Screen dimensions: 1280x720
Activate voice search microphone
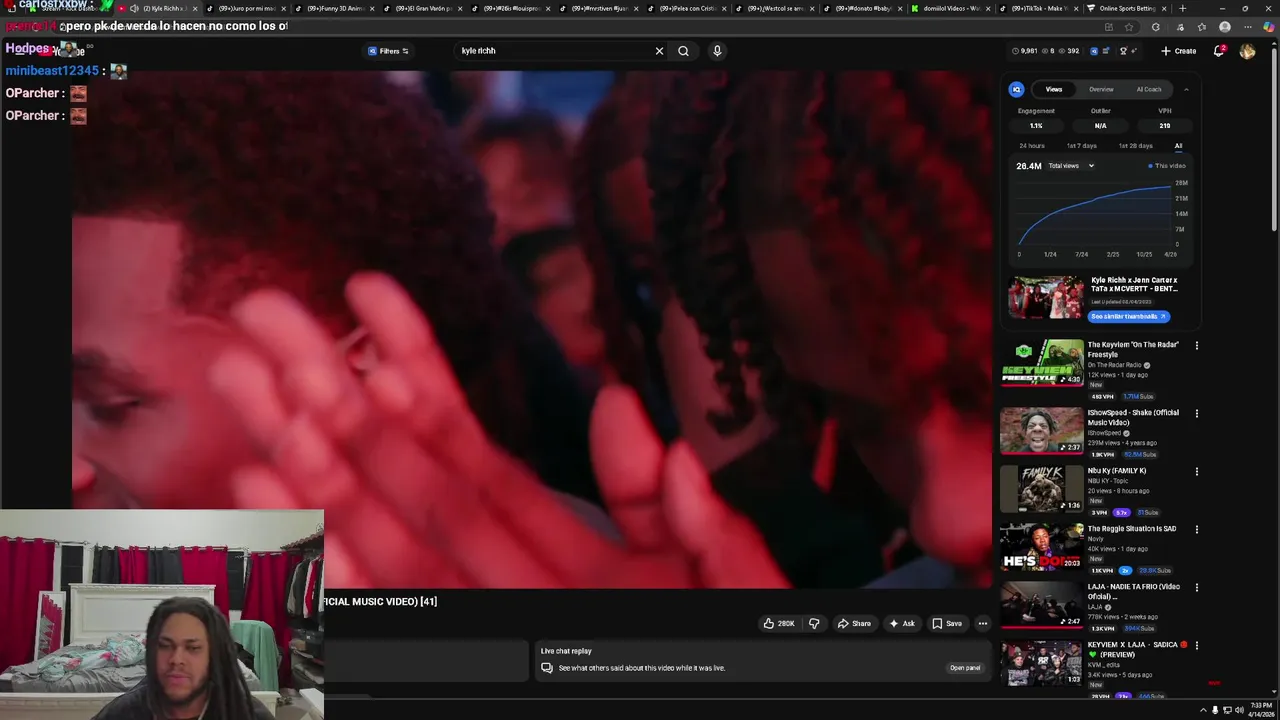point(717,51)
